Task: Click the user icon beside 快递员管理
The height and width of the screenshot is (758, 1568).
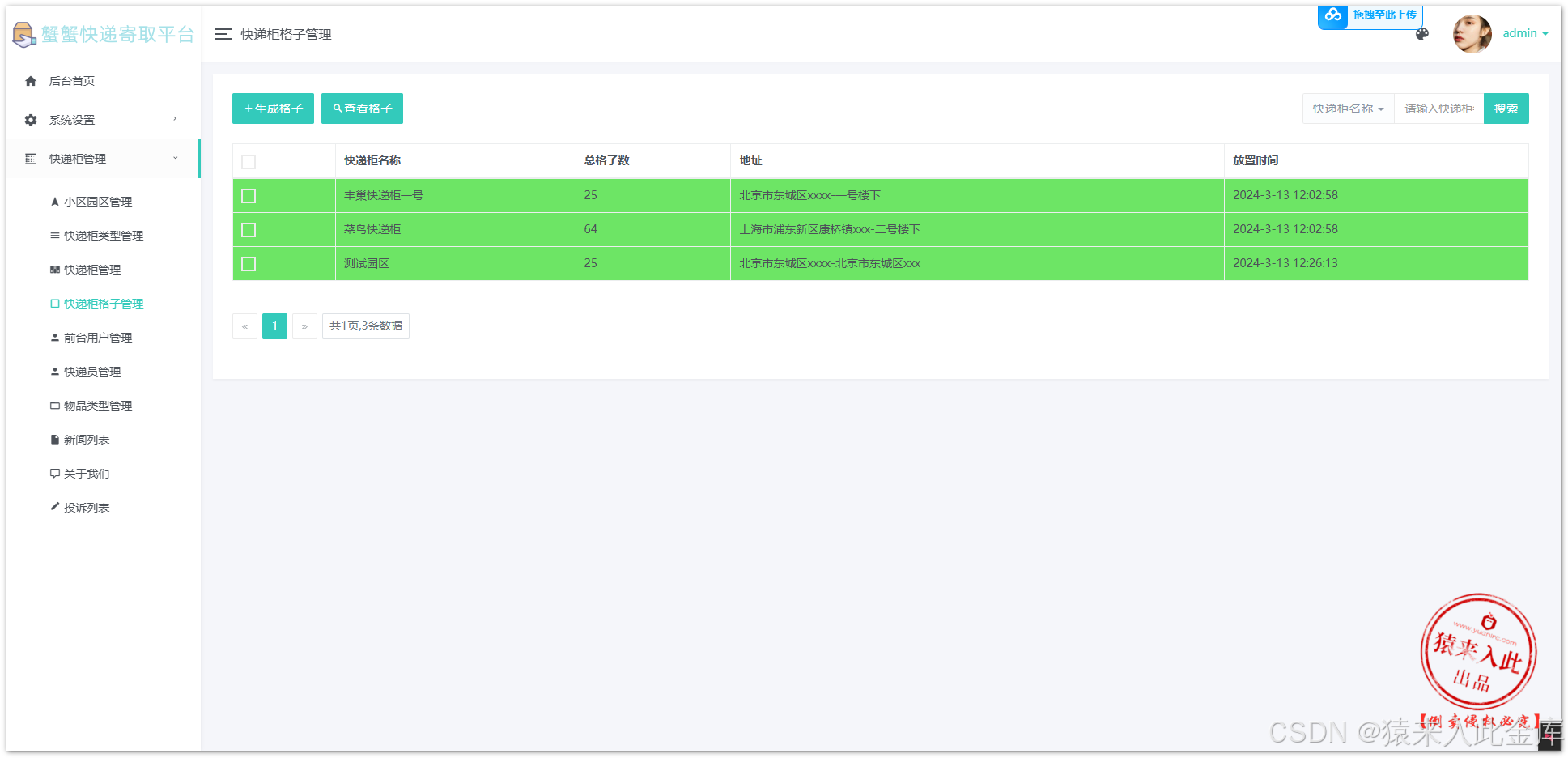Action: pyautogui.click(x=55, y=372)
